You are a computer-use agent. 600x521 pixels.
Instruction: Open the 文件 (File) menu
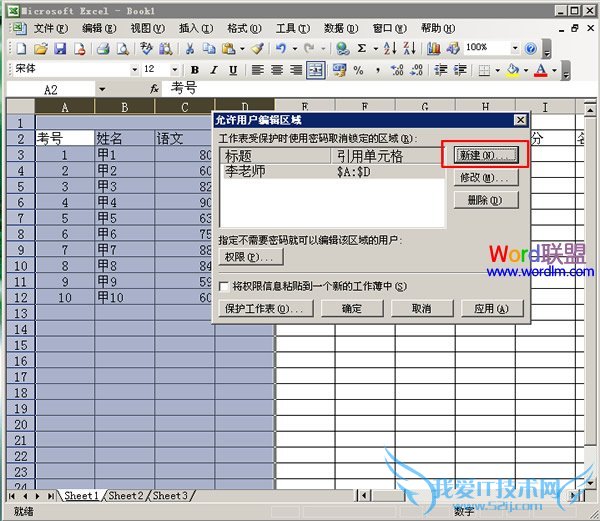click(x=51, y=28)
